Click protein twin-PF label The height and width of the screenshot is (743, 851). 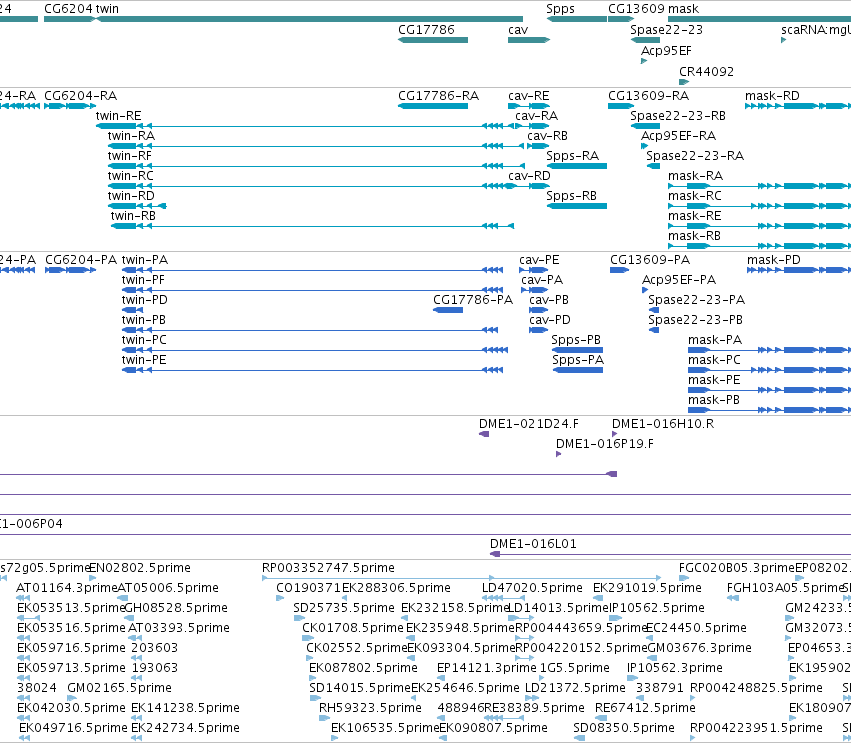143,280
